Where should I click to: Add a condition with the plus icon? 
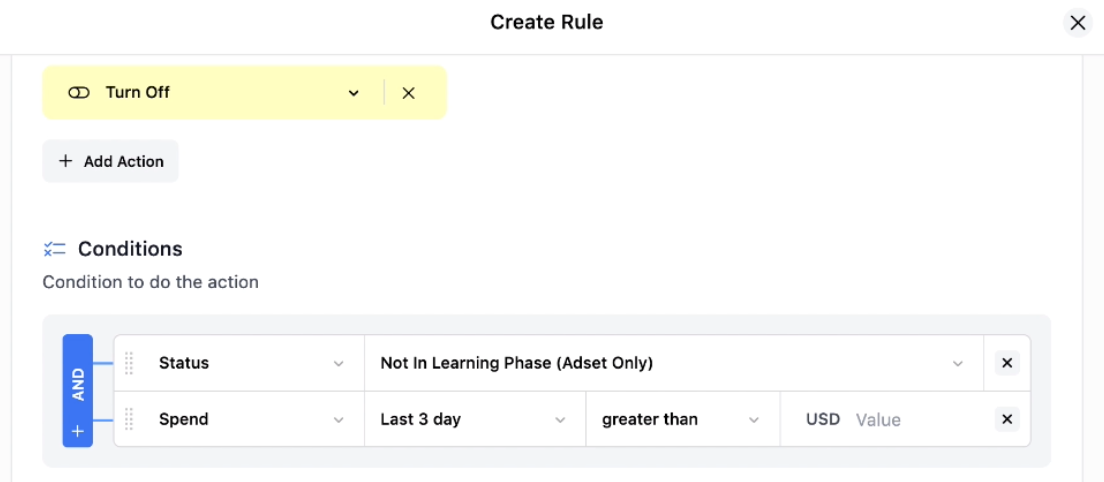[77, 431]
